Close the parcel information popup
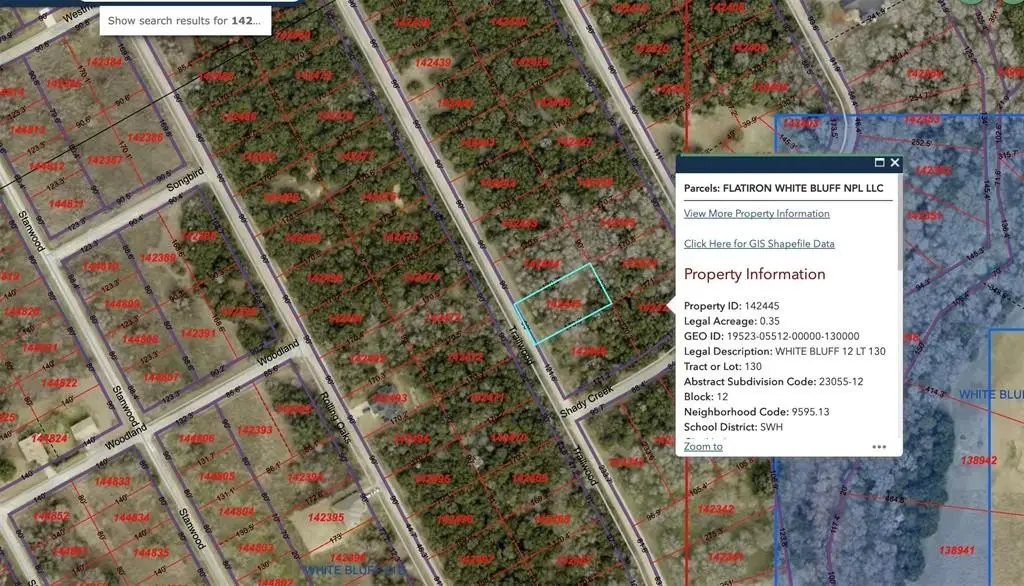The width and height of the screenshot is (1024, 586). [895, 163]
